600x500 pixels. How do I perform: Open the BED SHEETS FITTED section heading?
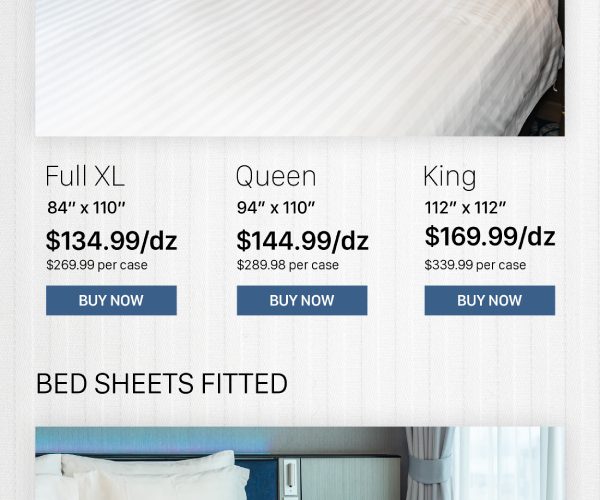tap(161, 383)
